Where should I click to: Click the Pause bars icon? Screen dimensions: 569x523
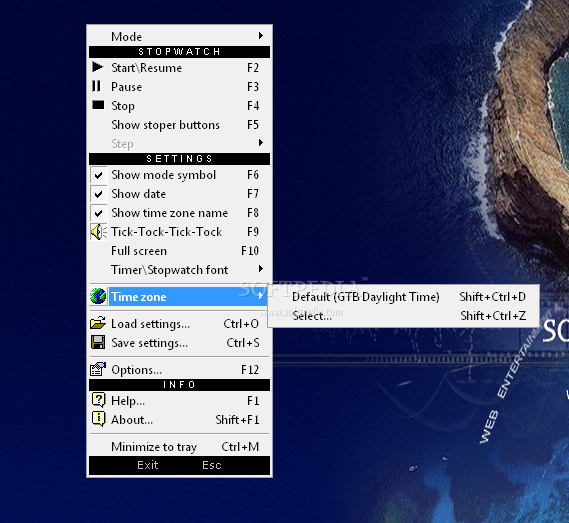tap(97, 86)
